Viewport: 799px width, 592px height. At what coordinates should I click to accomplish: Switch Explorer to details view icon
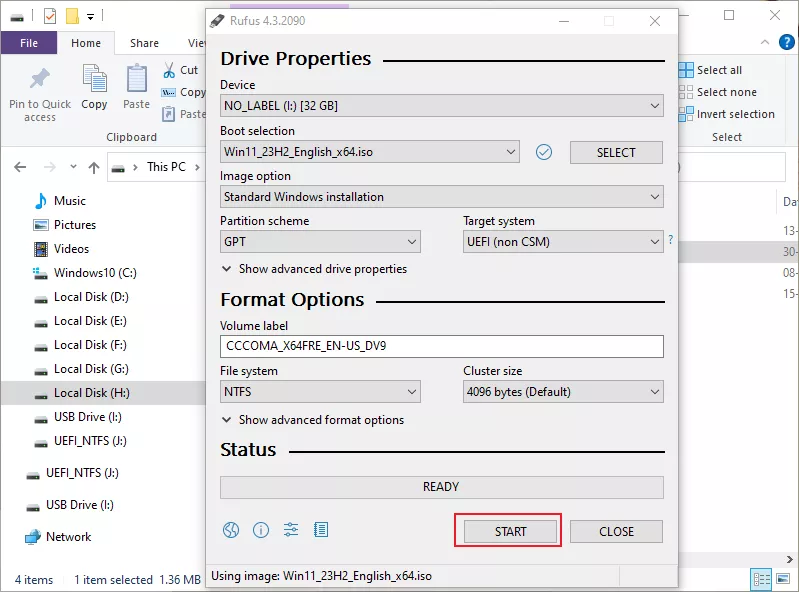pos(762,579)
